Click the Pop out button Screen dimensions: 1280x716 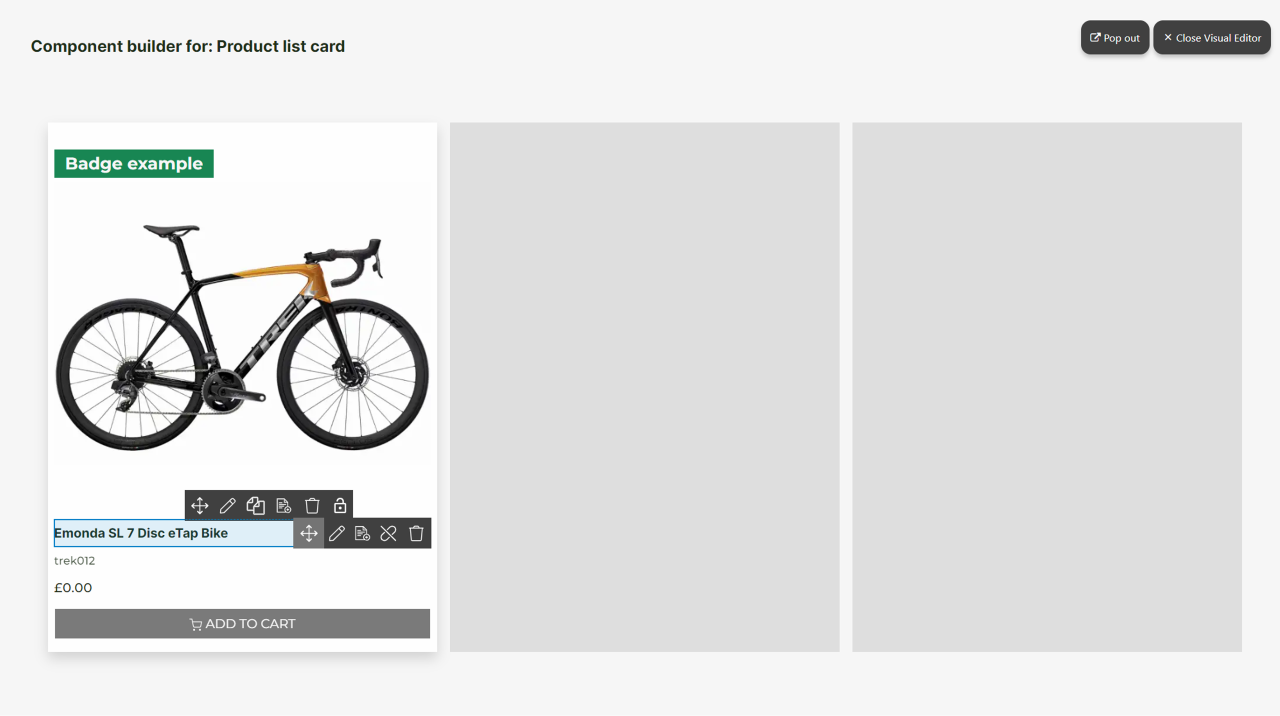(1115, 38)
